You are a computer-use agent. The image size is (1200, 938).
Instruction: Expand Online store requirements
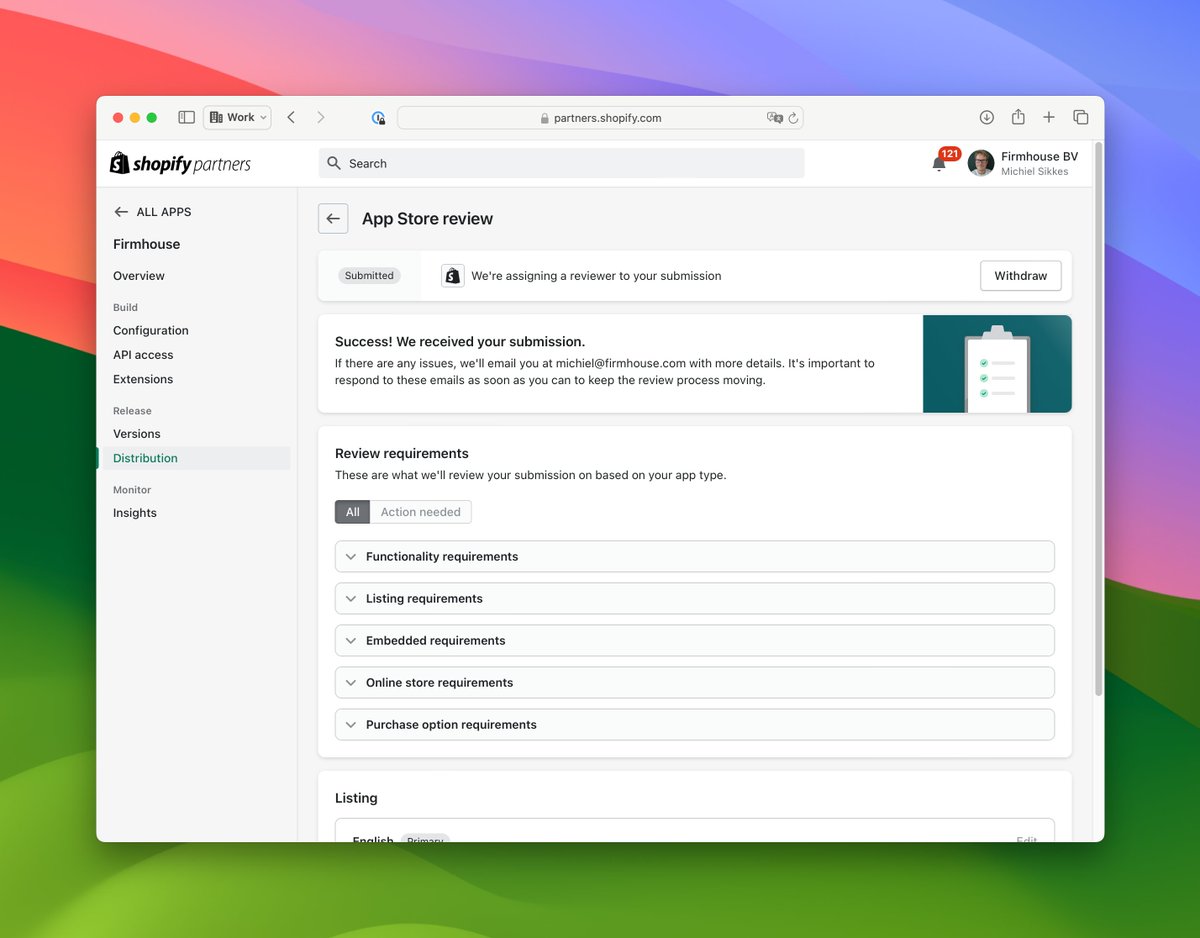coord(695,683)
